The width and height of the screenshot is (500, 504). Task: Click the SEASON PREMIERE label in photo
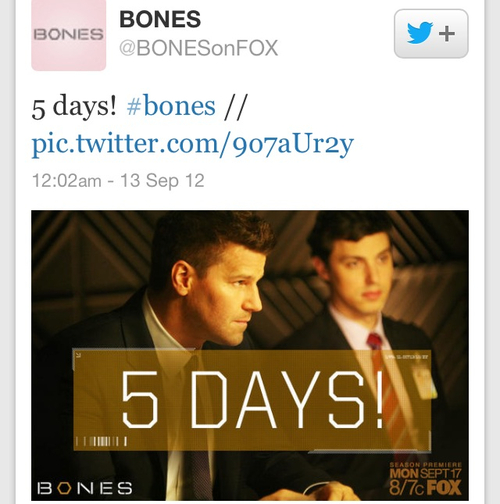point(426,465)
